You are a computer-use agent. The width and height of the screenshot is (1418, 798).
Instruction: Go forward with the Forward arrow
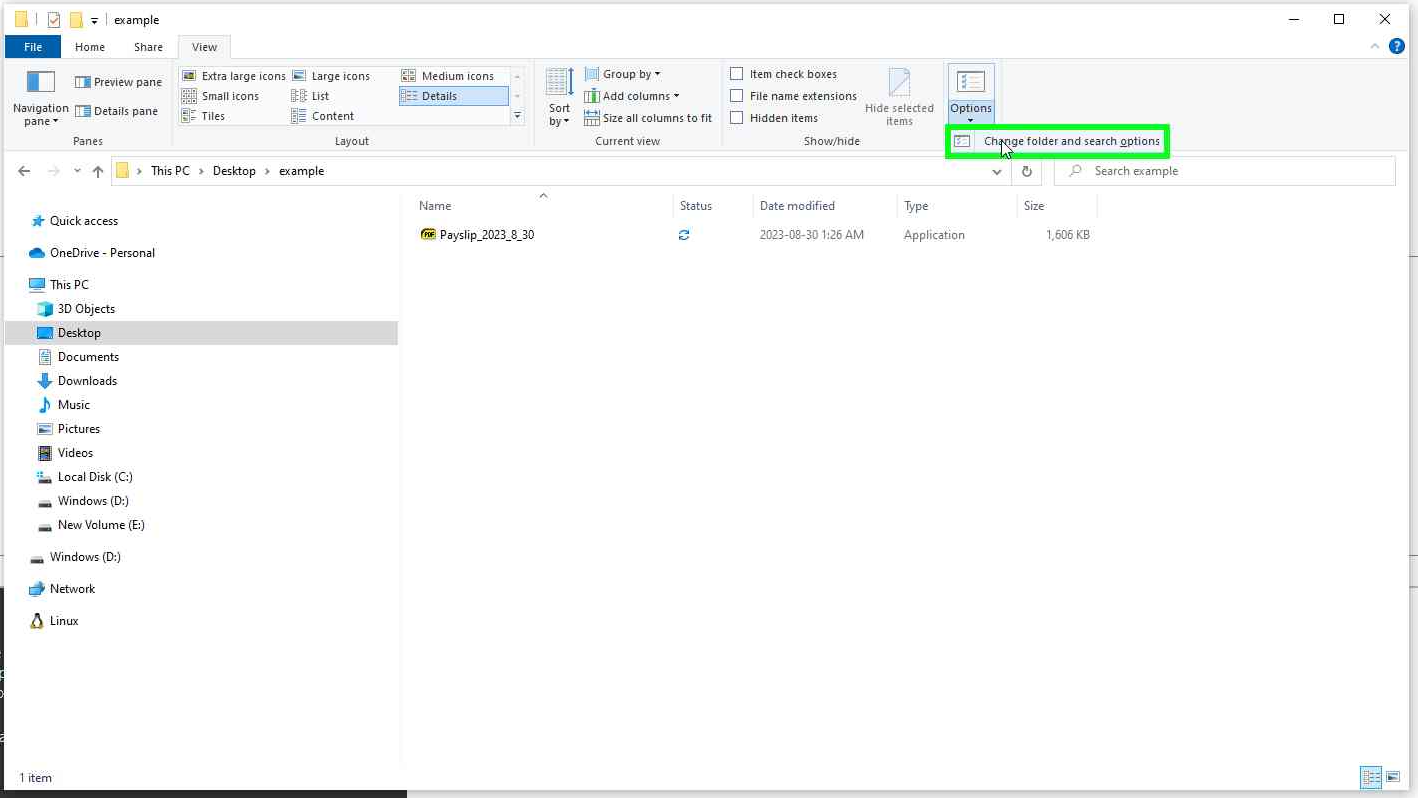tap(54, 171)
